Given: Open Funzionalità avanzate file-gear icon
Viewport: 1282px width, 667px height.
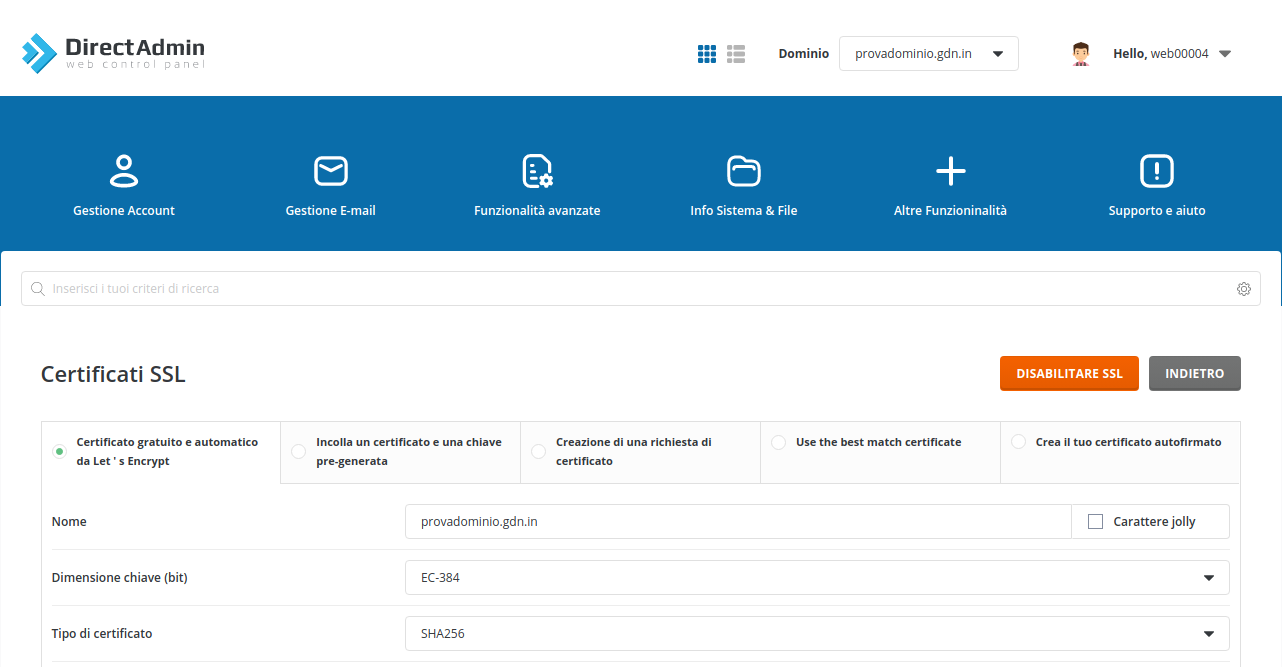Looking at the screenshot, I should [x=537, y=171].
